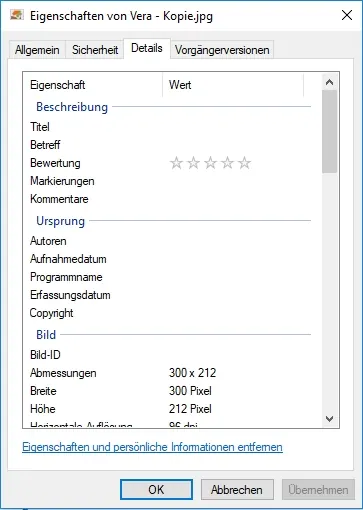Click the Abbrechen button
Screen dimensions: 363x510
[237, 490]
